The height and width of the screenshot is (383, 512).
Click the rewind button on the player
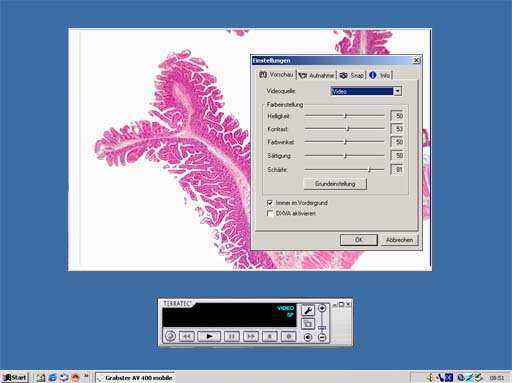pyautogui.click(x=186, y=336)
